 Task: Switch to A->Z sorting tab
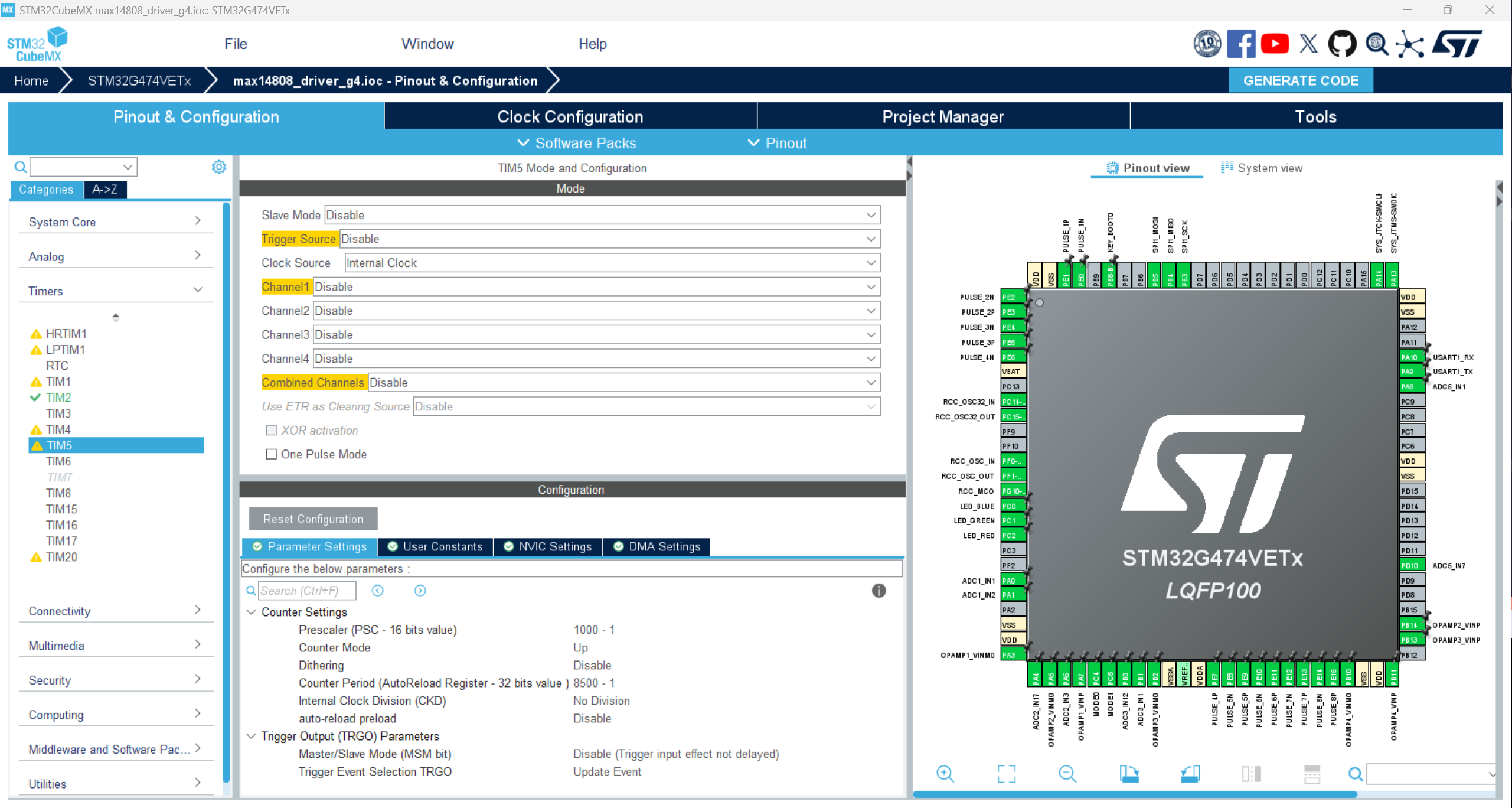click(104, 190)
